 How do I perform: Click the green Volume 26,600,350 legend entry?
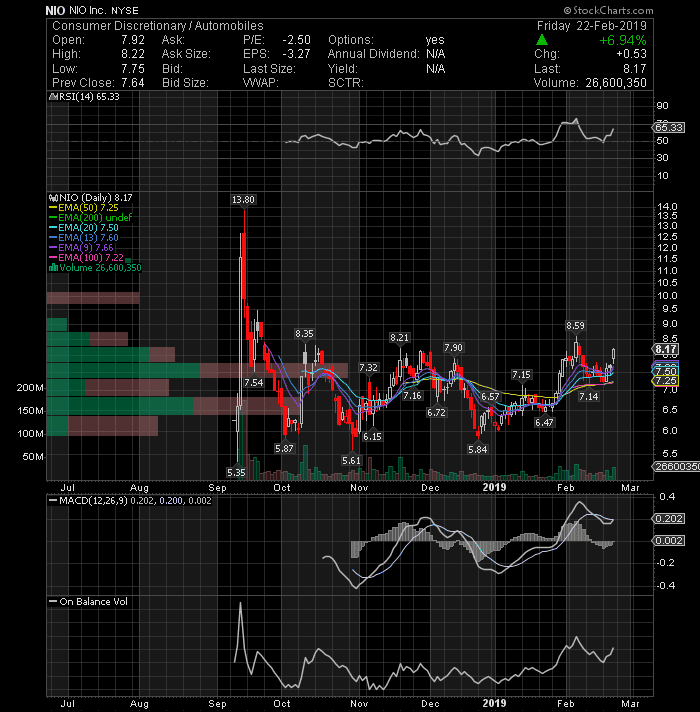pyautogui.click(x=100, y=268)
